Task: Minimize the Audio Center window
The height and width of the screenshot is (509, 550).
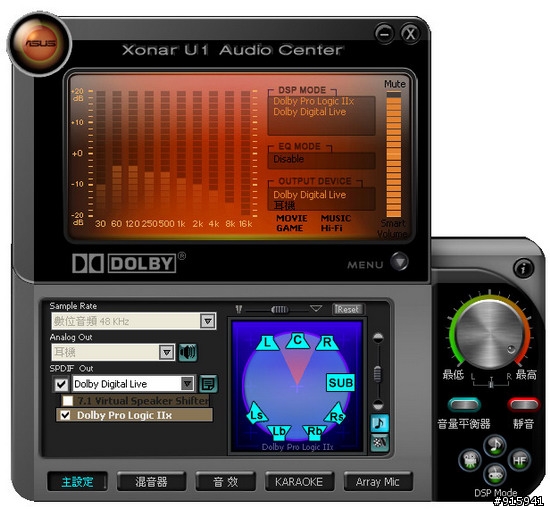Action: pyautogui.click(x=384, y=34)
